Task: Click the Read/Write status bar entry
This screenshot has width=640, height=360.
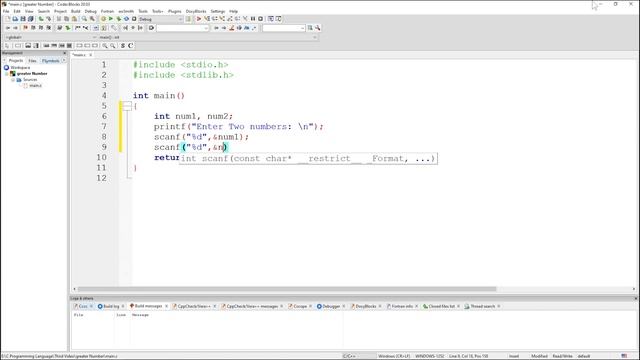Action: [562, 356]
